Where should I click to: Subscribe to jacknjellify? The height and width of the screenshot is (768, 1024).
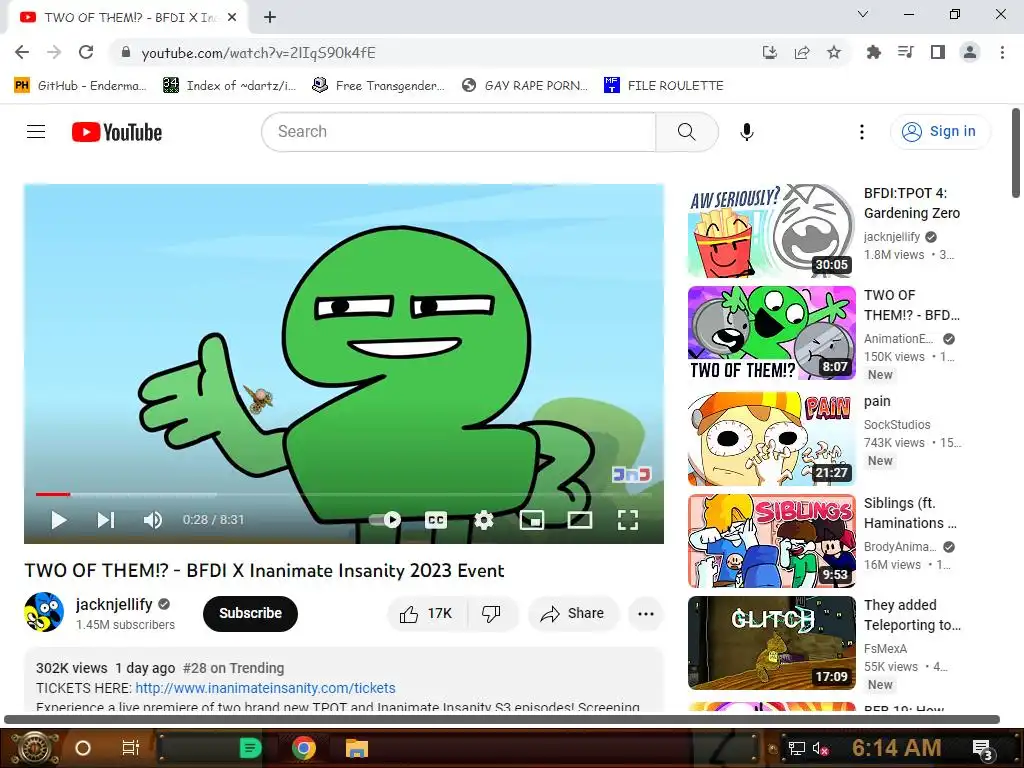pos(250,613)
